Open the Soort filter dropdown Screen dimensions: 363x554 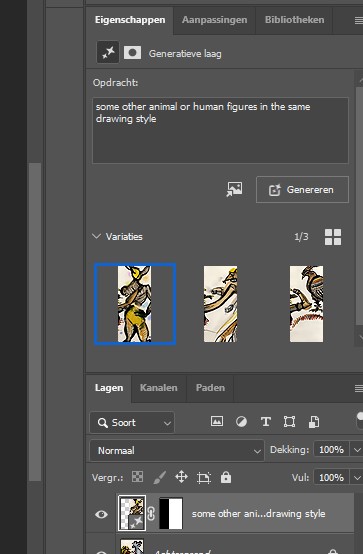pyautogui.click(x=132, y=422)
